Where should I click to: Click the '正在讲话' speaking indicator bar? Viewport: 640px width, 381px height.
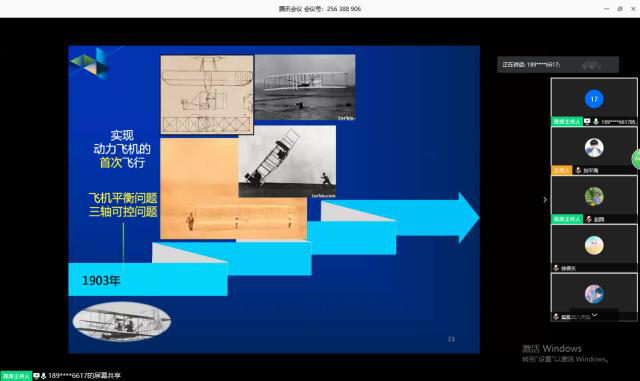point(558,65)
